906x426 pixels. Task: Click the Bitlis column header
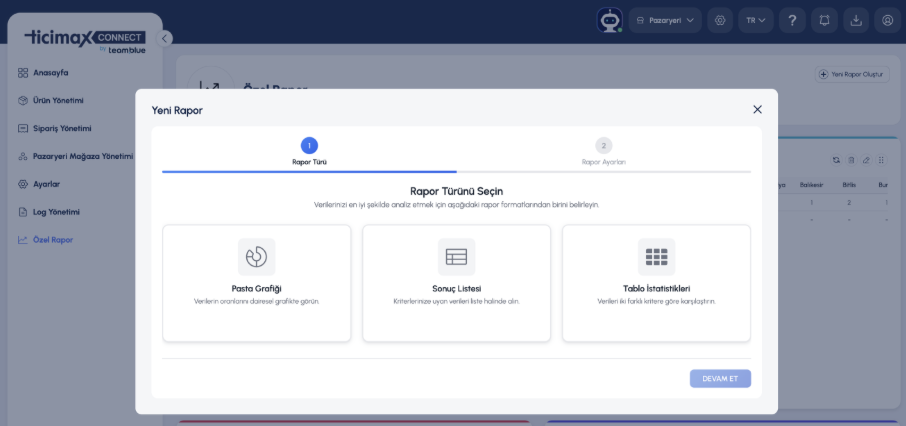pos(849,185)
